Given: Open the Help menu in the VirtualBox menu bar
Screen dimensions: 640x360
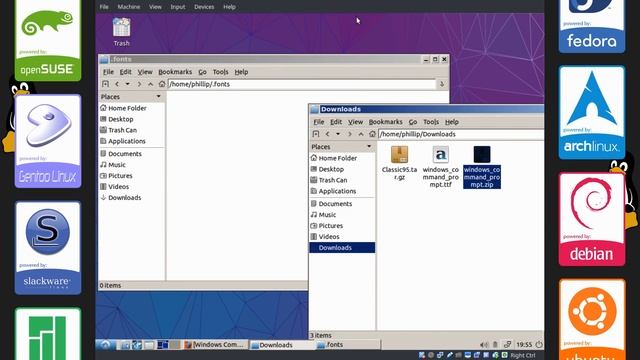Looking at the screenshot, I should click(229, 7).
